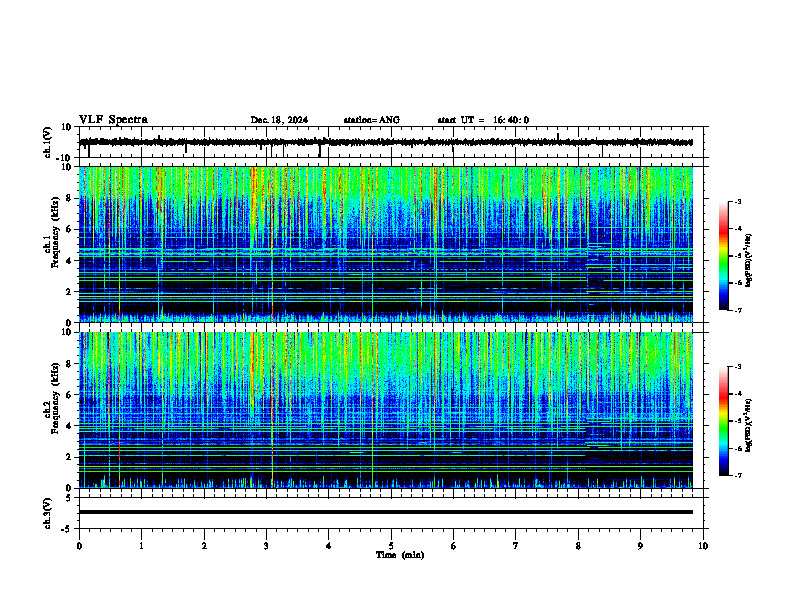Click the "6" kHz tick on ch.2 spectrogram

[x=69, y=395]
